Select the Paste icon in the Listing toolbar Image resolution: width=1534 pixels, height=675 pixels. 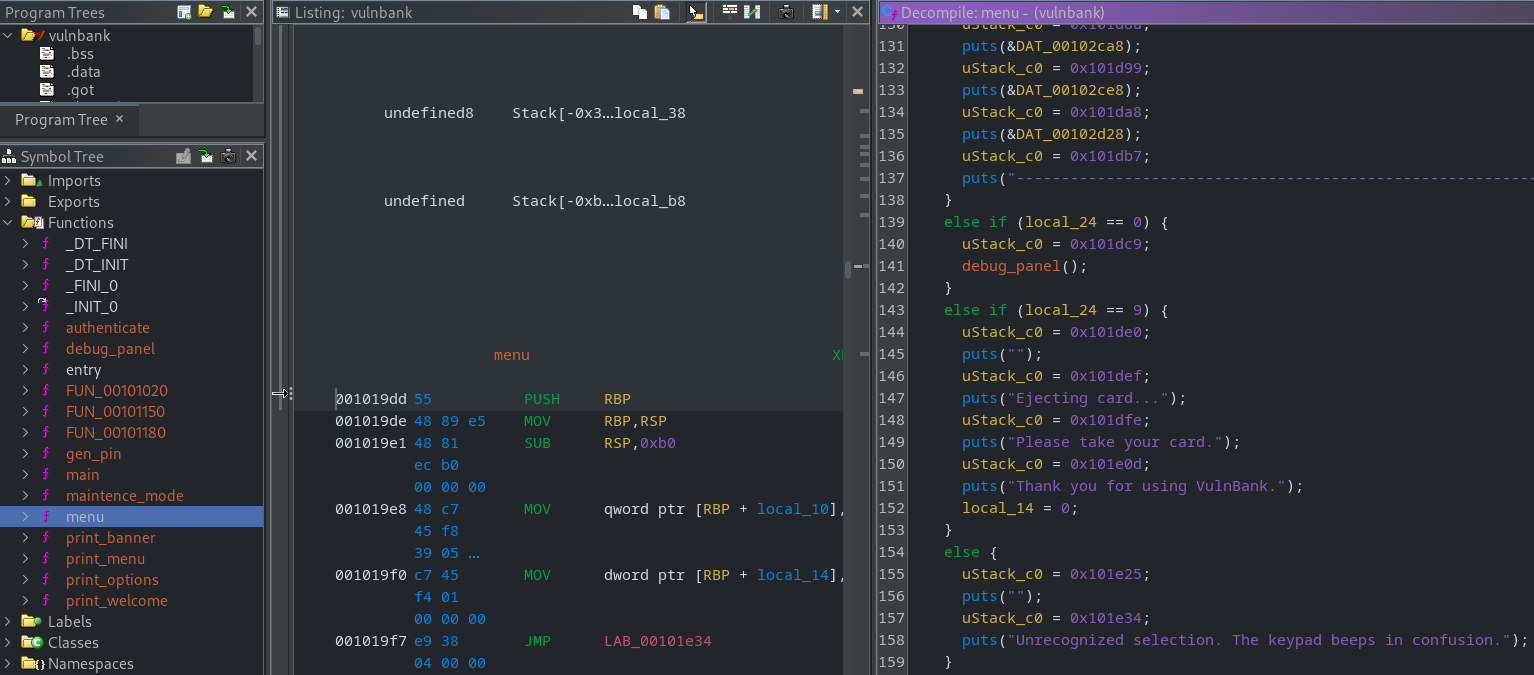click(662, 11)
